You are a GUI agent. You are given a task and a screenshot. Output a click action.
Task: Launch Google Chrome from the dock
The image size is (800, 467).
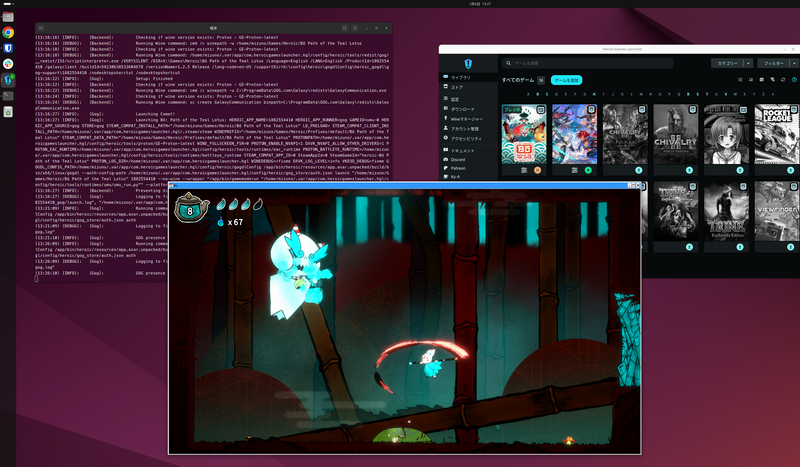tap(8, 33)
